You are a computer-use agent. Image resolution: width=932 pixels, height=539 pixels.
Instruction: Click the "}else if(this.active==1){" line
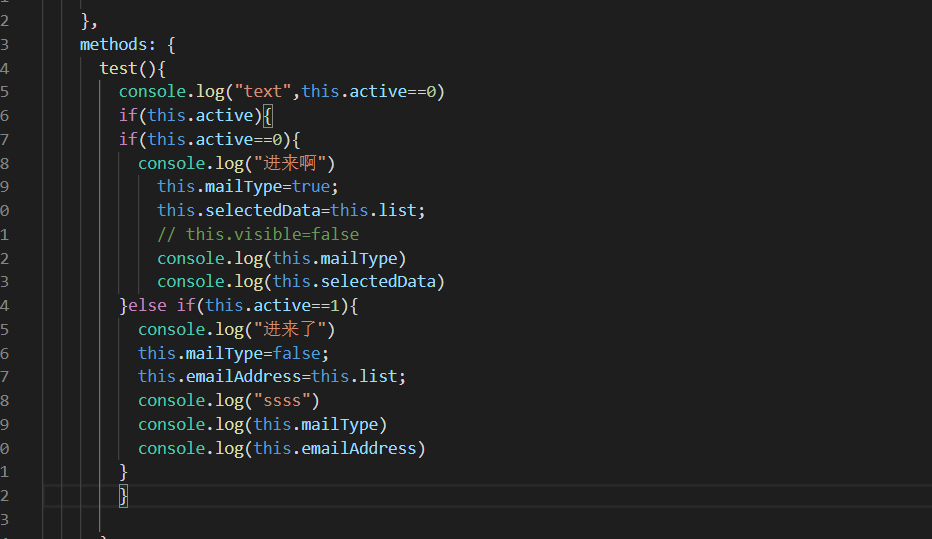coord(238,305)
